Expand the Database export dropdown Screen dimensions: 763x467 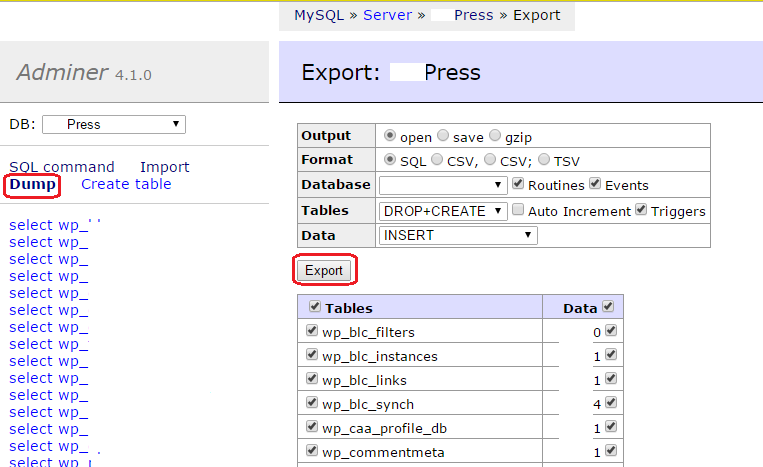pyautogui.click(x=443, y=185)
